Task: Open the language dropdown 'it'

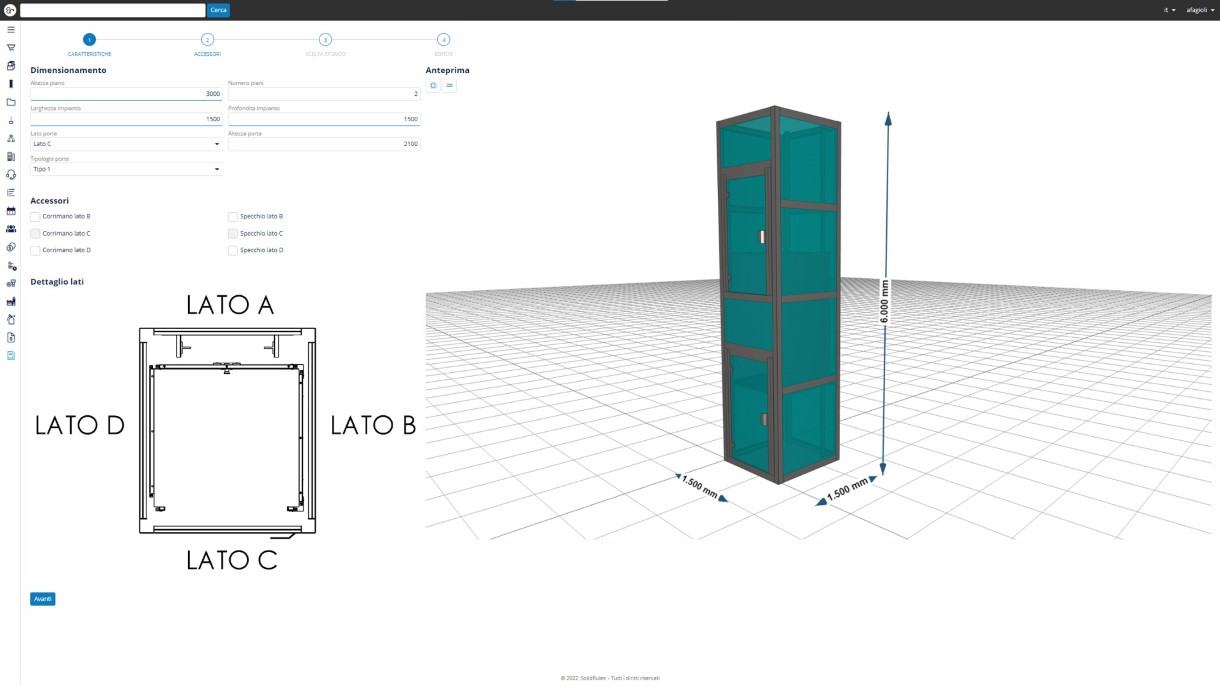Action: click(1169, 10)
